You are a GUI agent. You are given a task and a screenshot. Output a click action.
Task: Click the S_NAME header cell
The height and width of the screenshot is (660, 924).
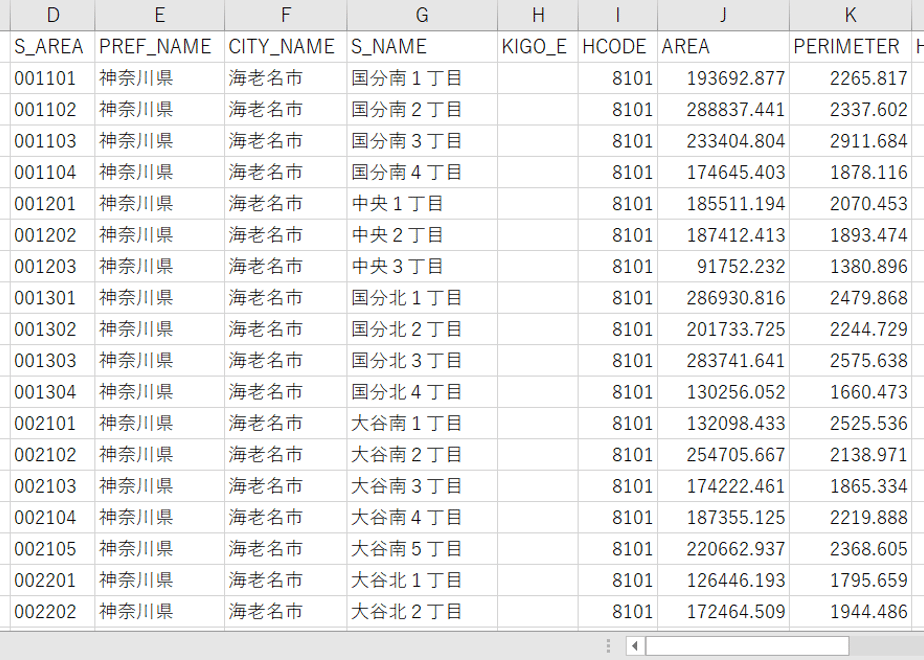pyautogui.click(x=422, y=47)
